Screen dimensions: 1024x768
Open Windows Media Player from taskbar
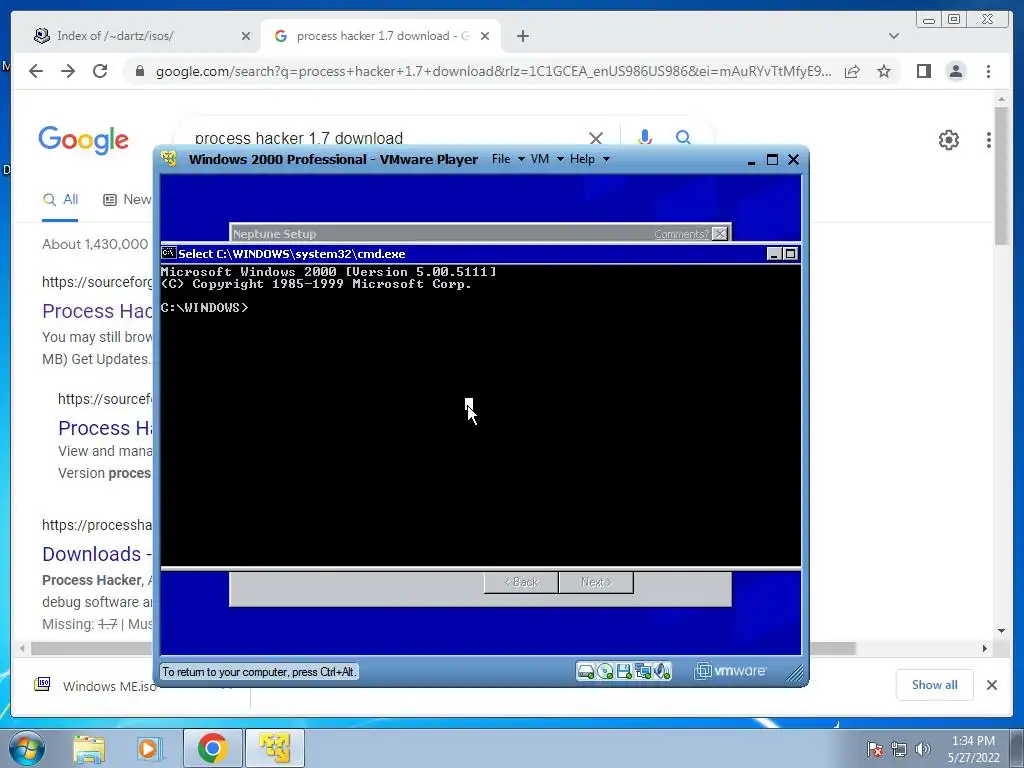149,748
